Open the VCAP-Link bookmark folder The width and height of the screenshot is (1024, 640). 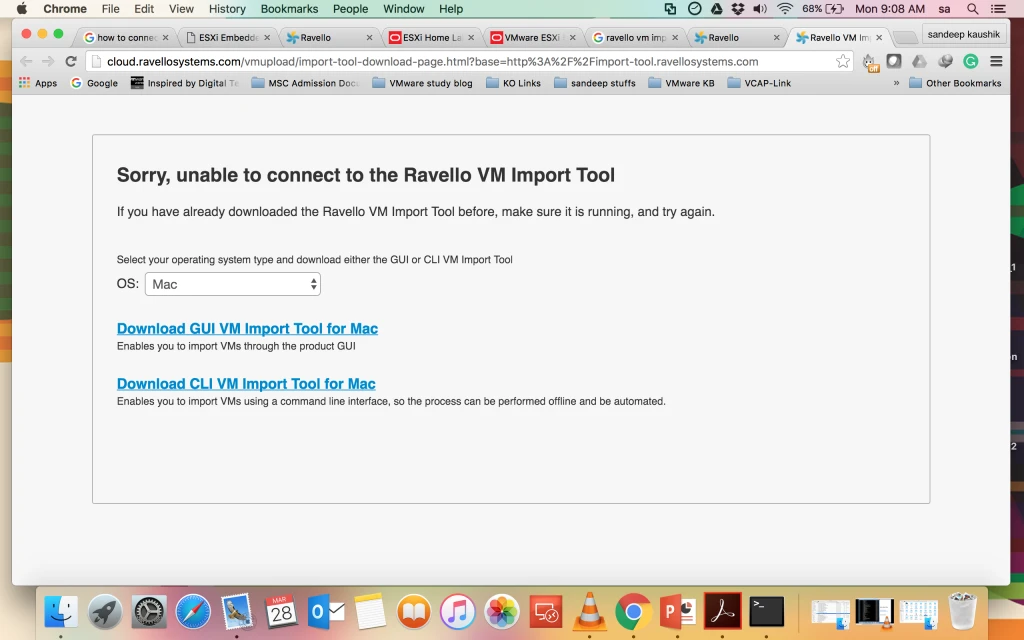759,83
